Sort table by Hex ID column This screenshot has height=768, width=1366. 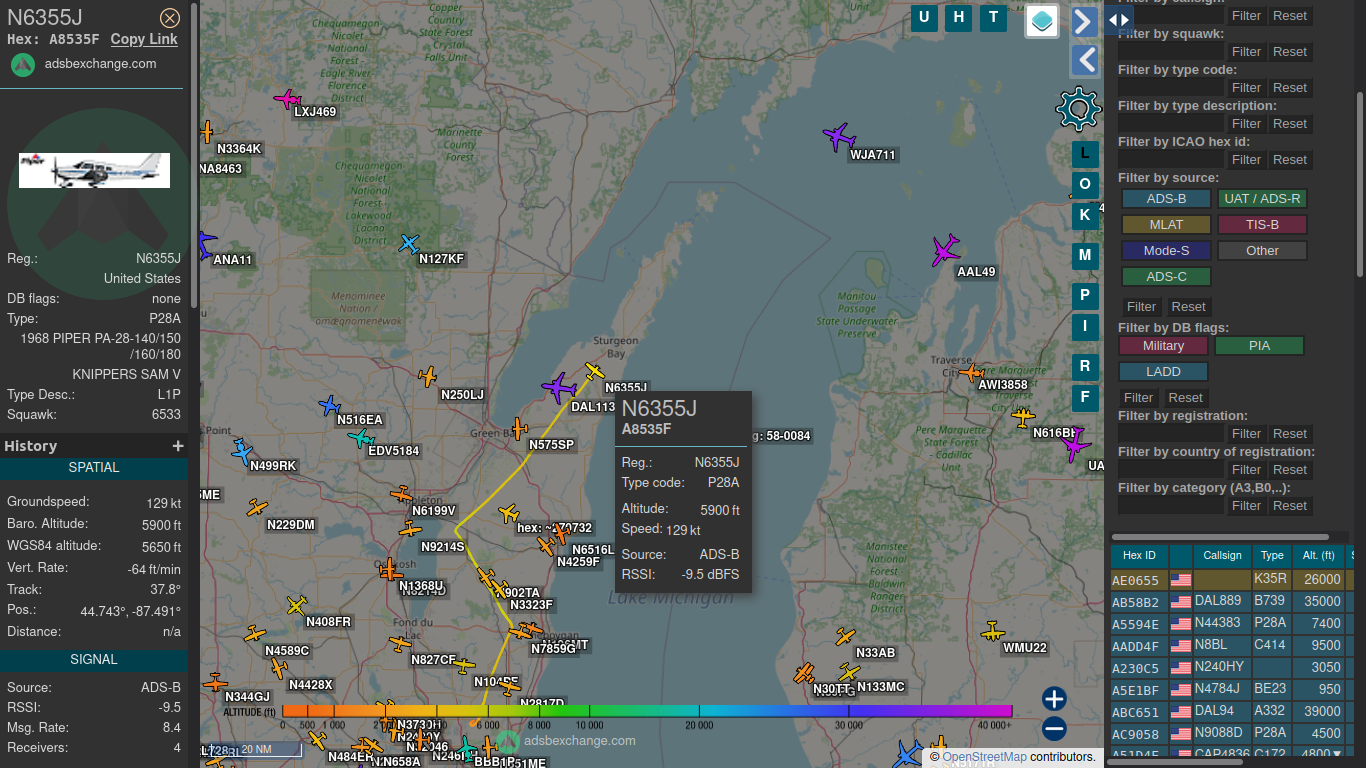pos(1139,555)
